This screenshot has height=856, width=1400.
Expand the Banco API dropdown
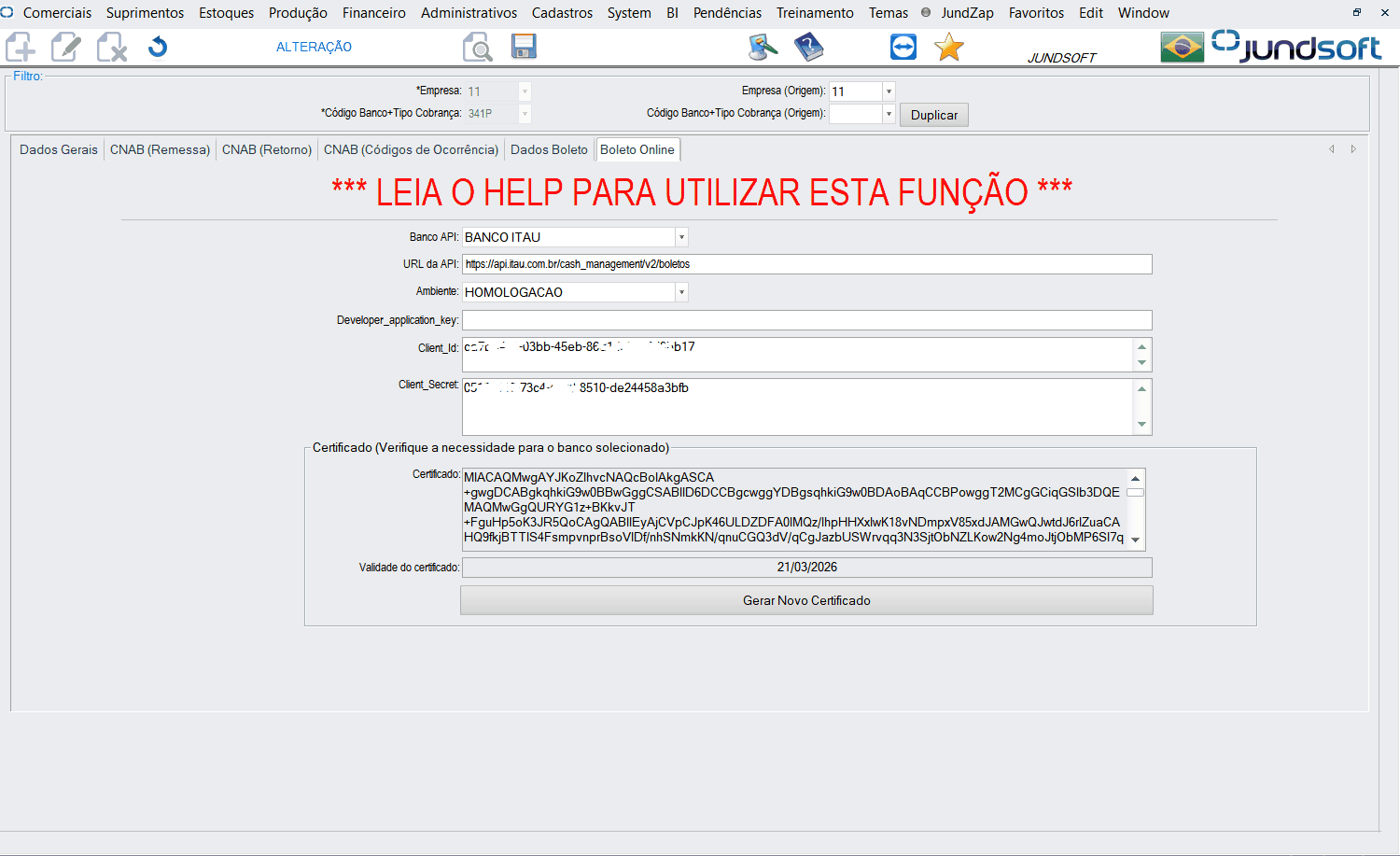[x=681, y=237]
